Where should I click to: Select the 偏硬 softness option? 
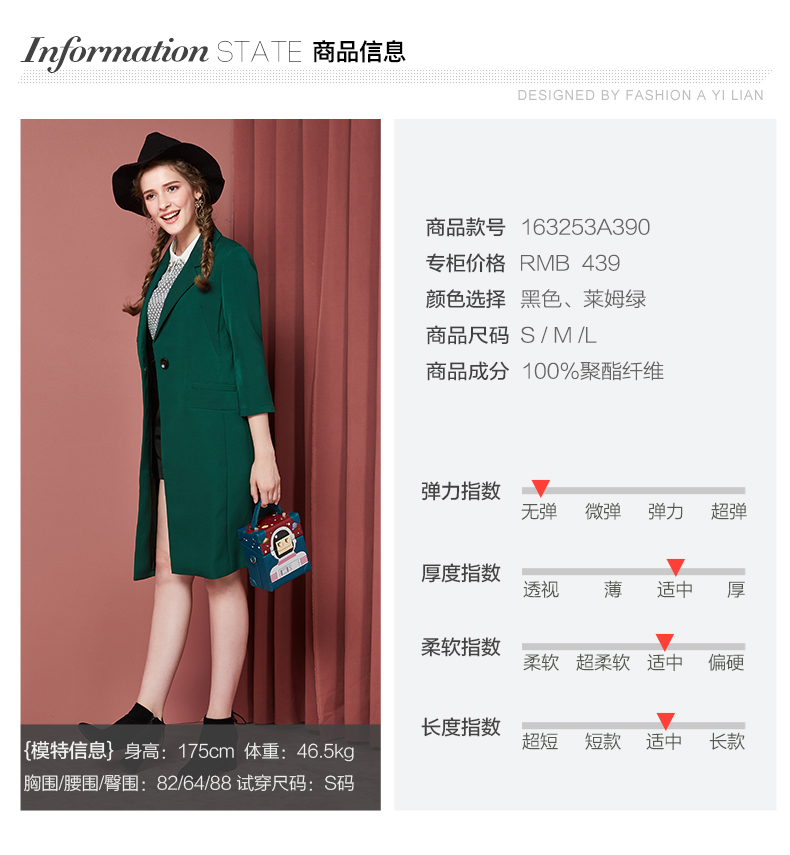click(726, 663)
